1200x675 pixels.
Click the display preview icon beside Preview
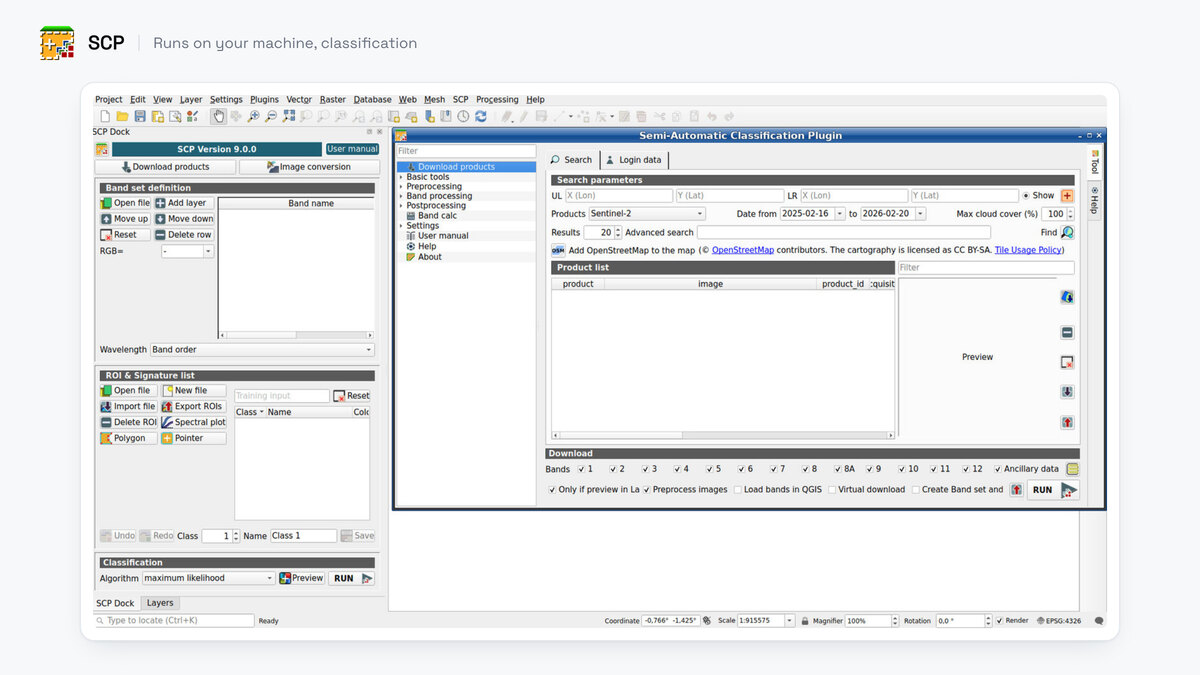[1067, 297]
